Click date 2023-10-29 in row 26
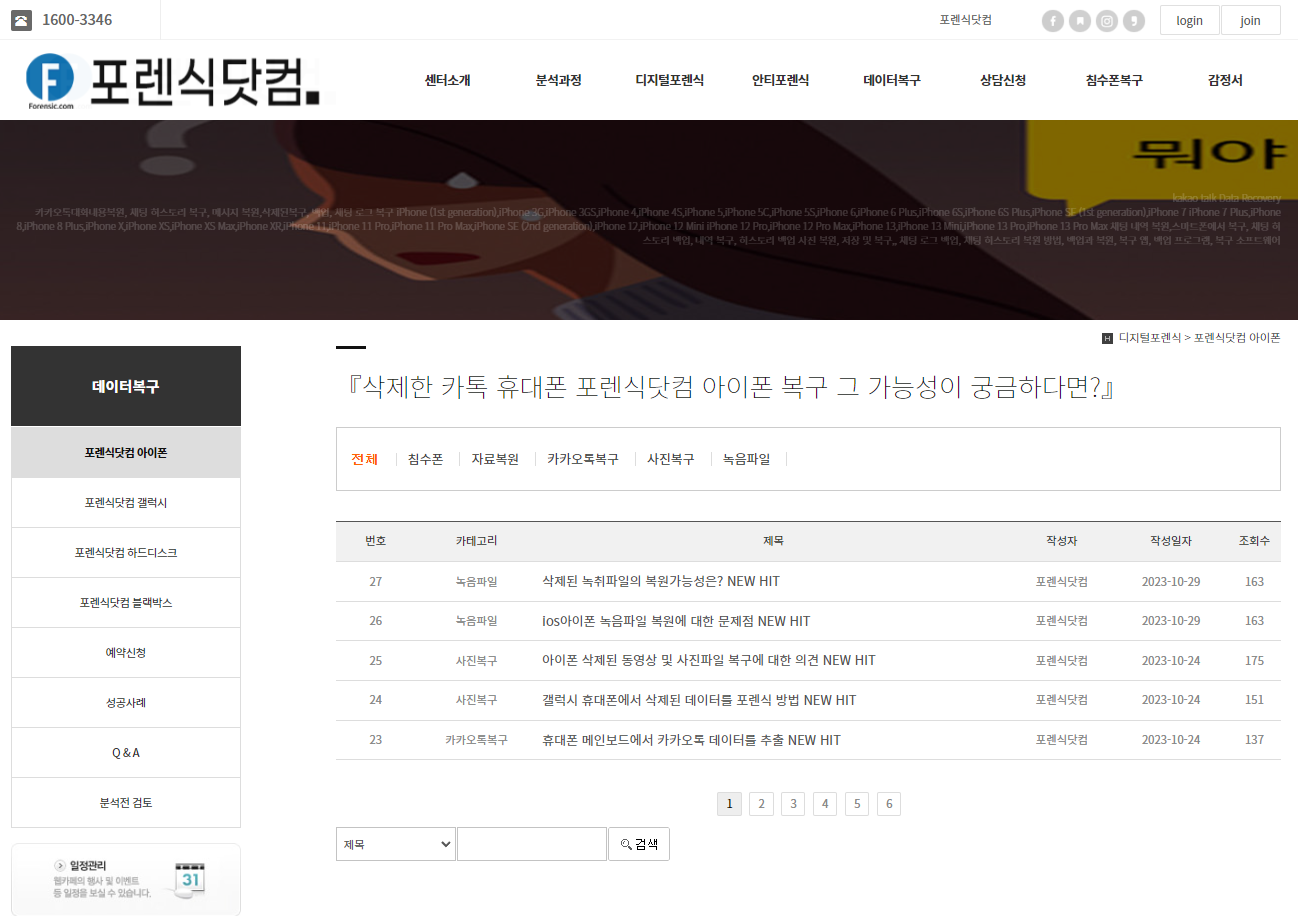This screenshot has height=916, width=1298. tap(1171, 621)
